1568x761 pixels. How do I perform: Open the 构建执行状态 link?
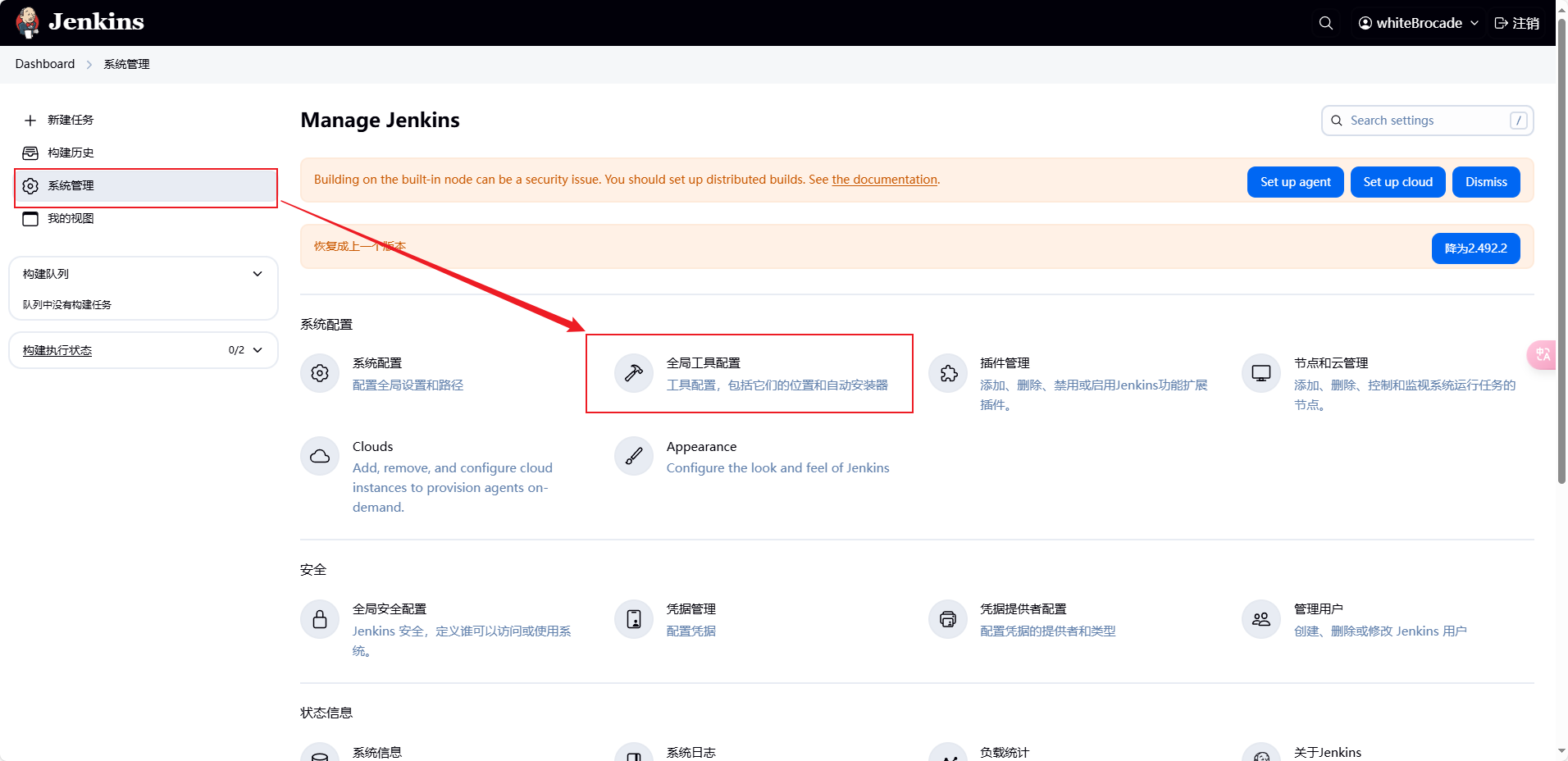pos(57,350)
